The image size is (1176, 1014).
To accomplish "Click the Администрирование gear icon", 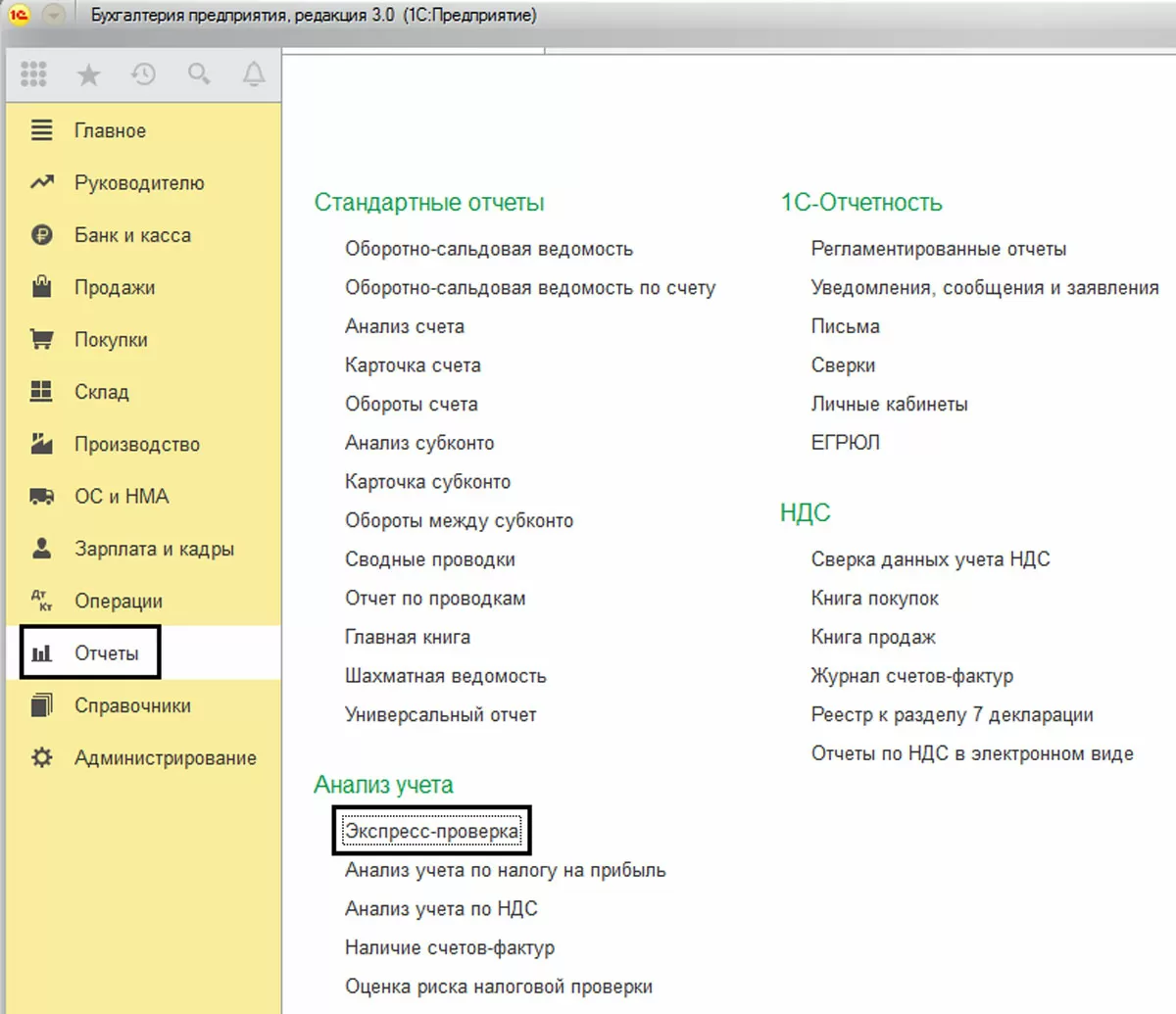I will pos(41,757).
